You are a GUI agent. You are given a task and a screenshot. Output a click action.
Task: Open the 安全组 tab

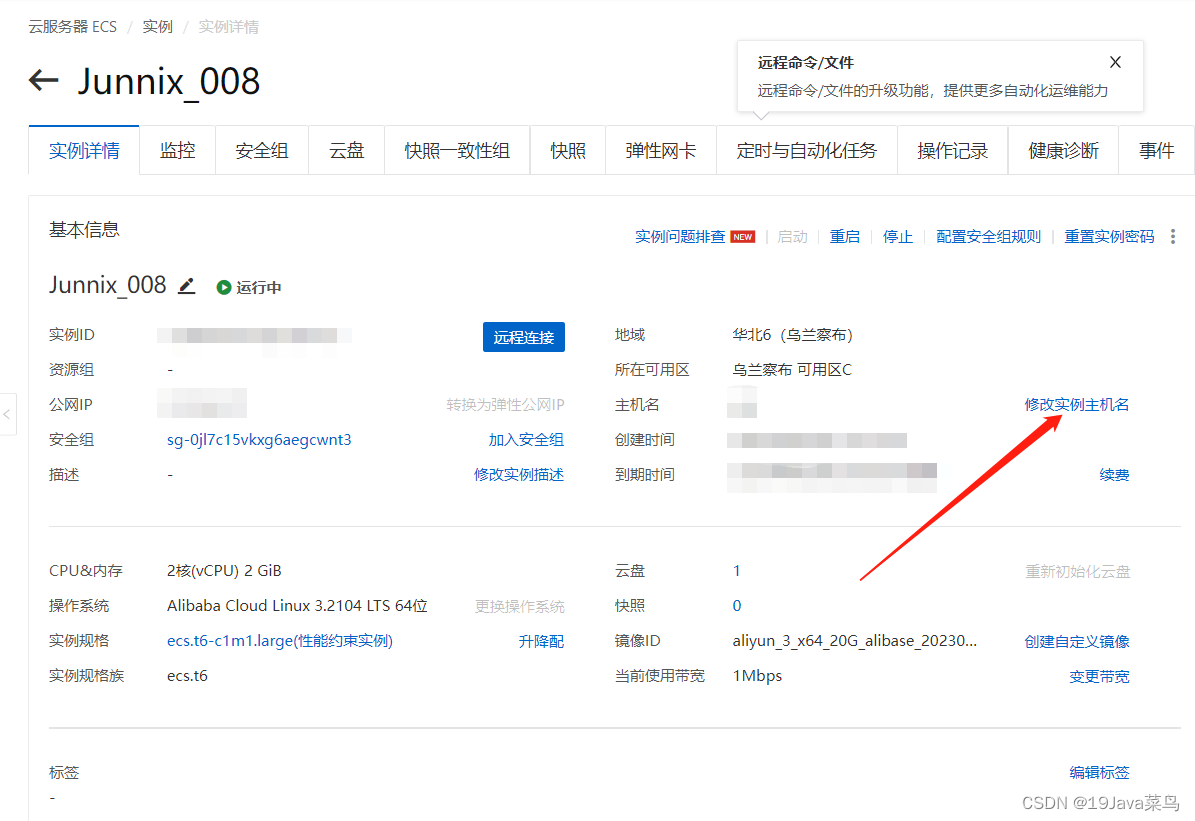coord(261,150)
